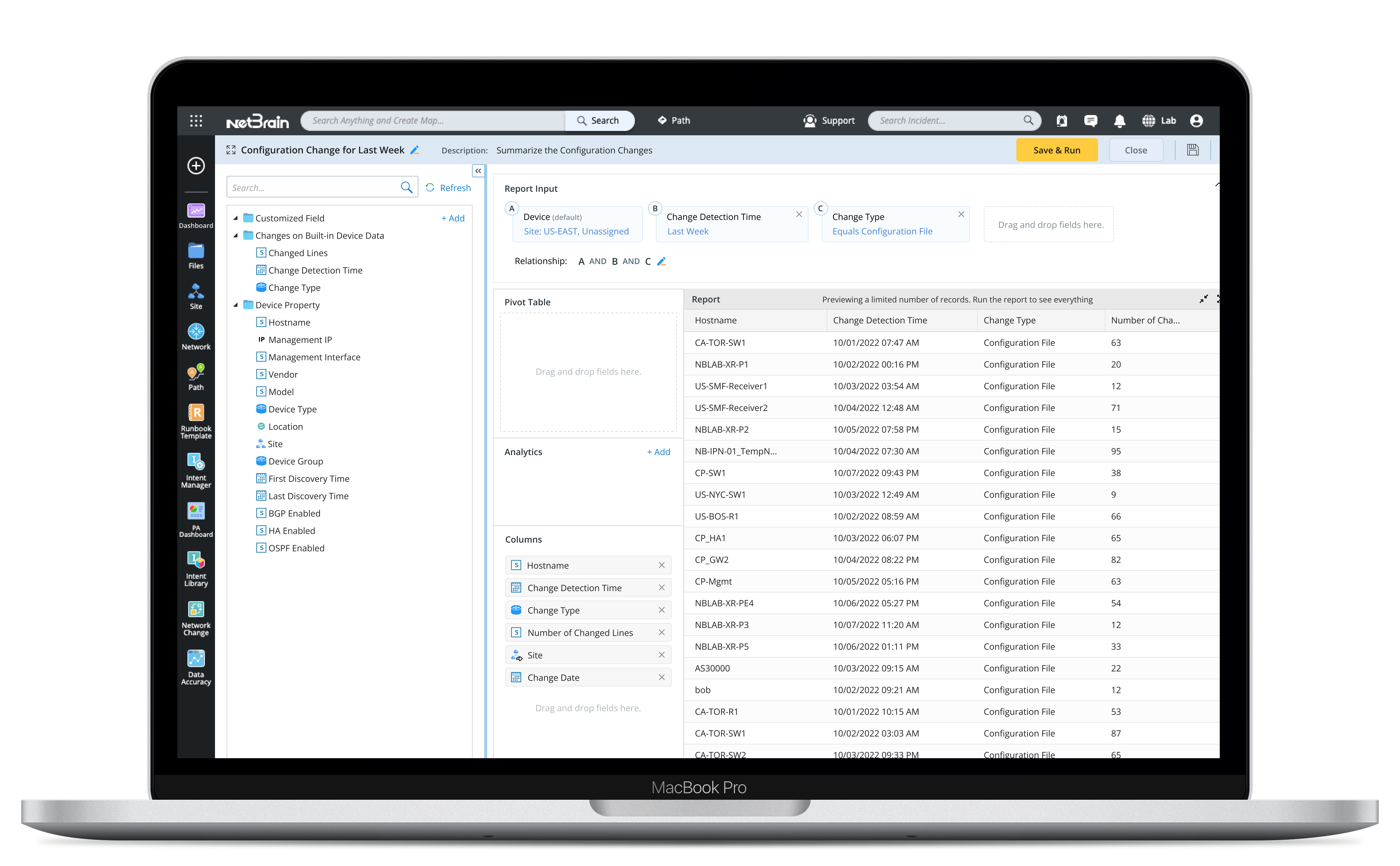
Task: Click the pencil icon to edit report title
Action: 415,150
